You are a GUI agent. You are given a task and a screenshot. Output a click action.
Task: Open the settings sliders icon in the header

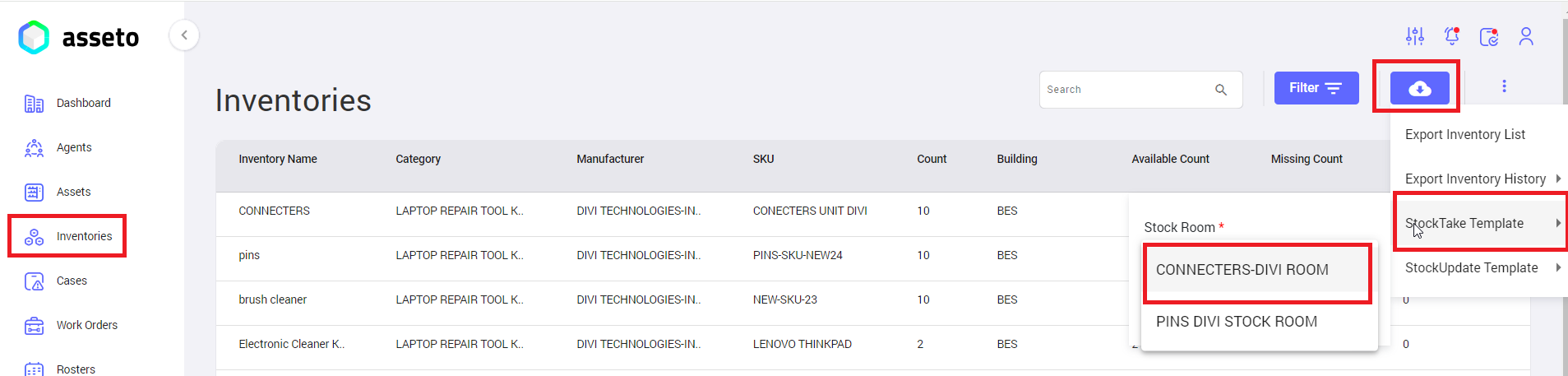click(x=1414, y=36)
